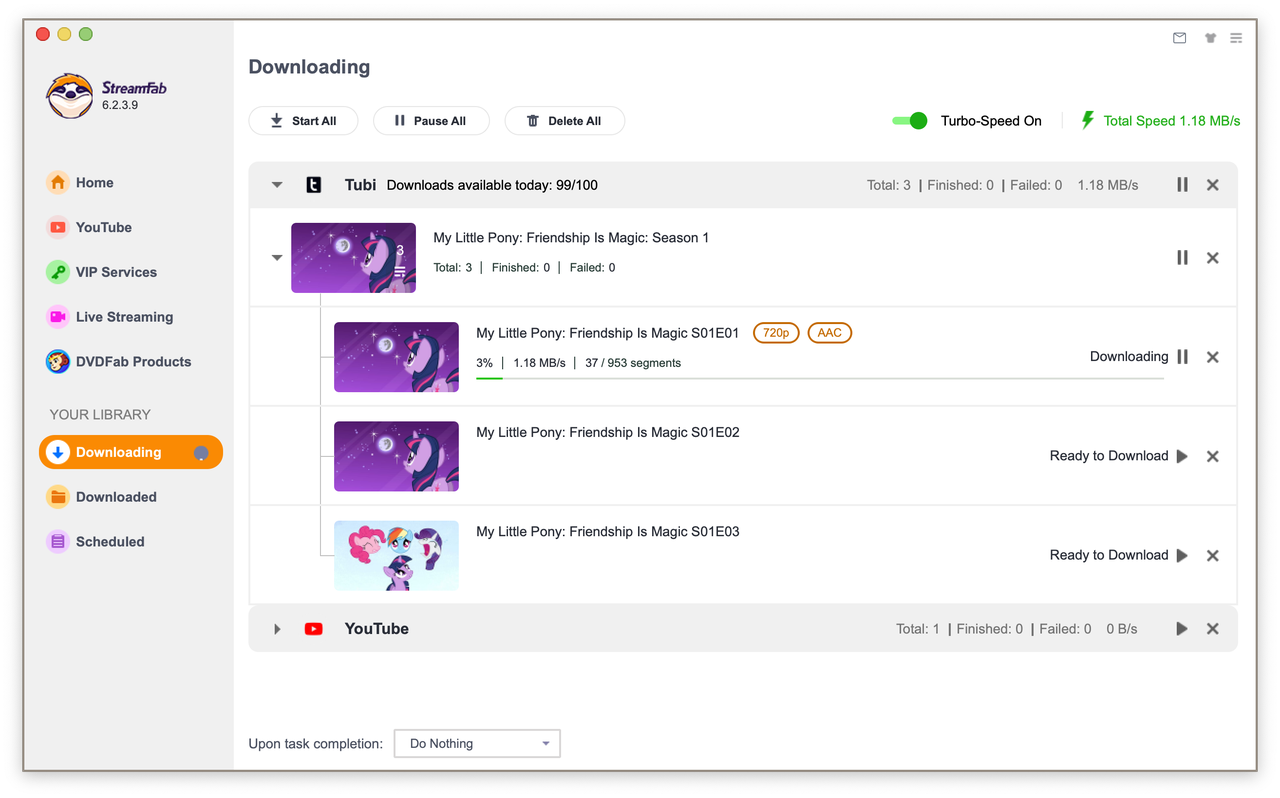This screenshot has width=1280, height=798.
Task: Click the Season 1 series title text
Action: coord(571,238)
